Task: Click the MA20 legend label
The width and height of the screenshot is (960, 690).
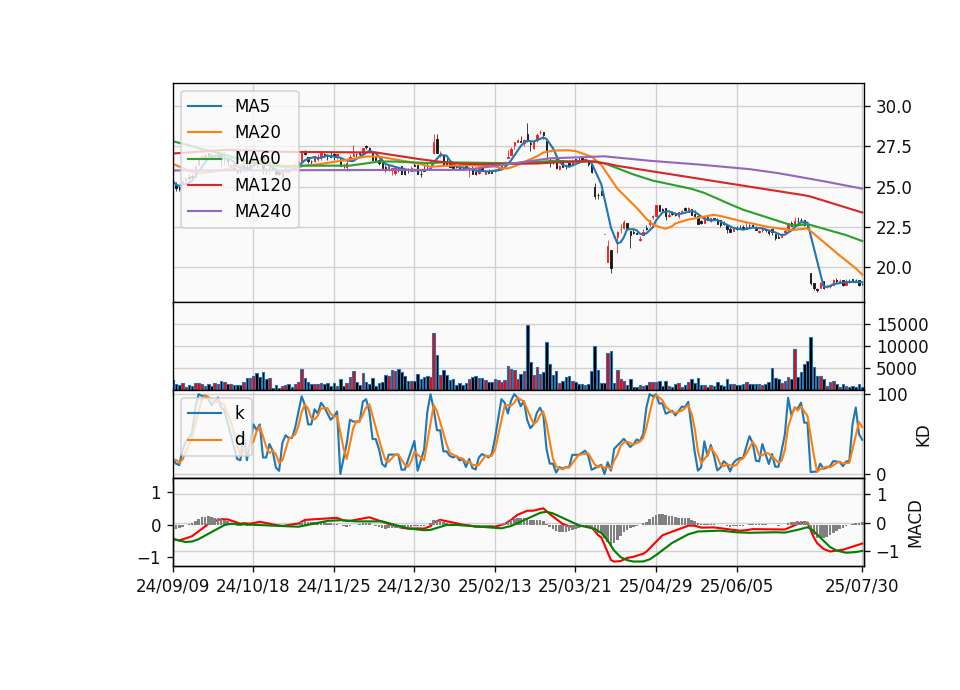Action: click(257, 132)
